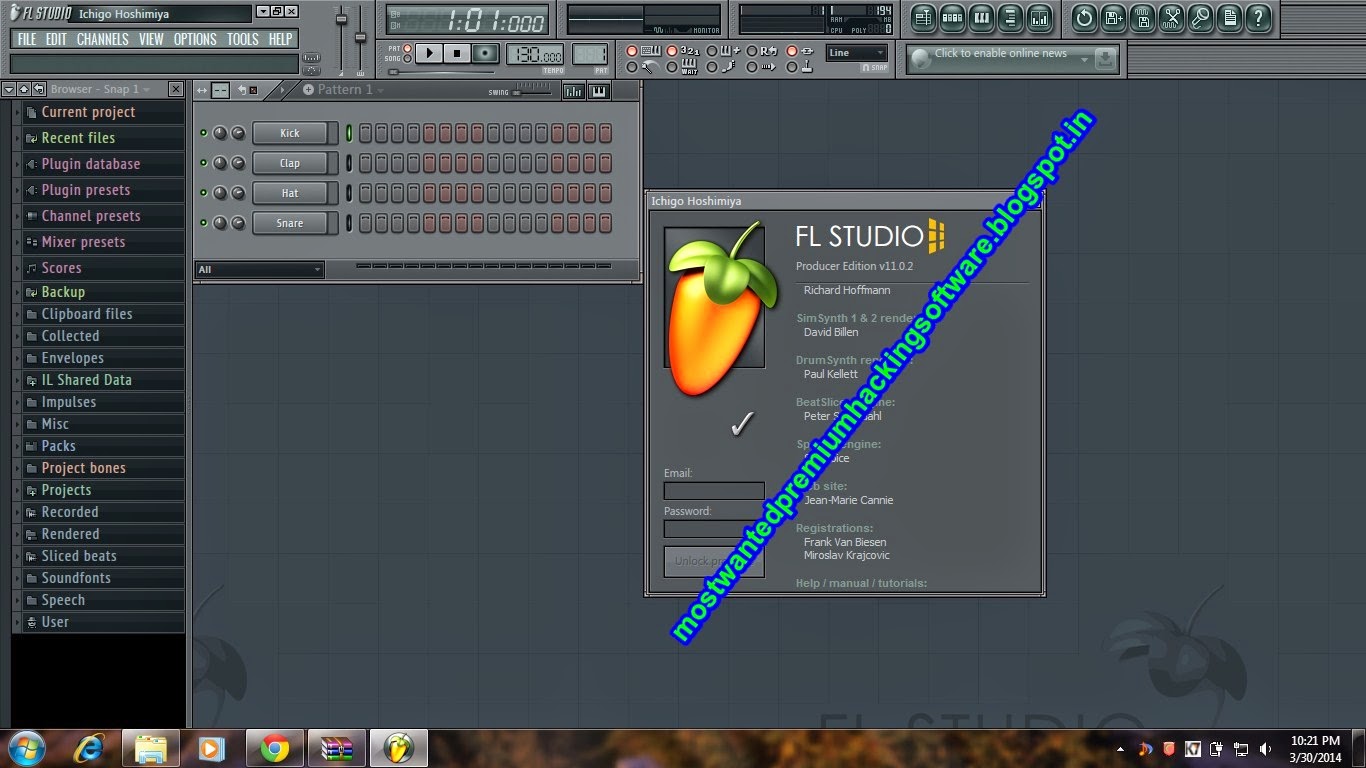Open the playlist view from the toolbar

[x=923, y=17]
